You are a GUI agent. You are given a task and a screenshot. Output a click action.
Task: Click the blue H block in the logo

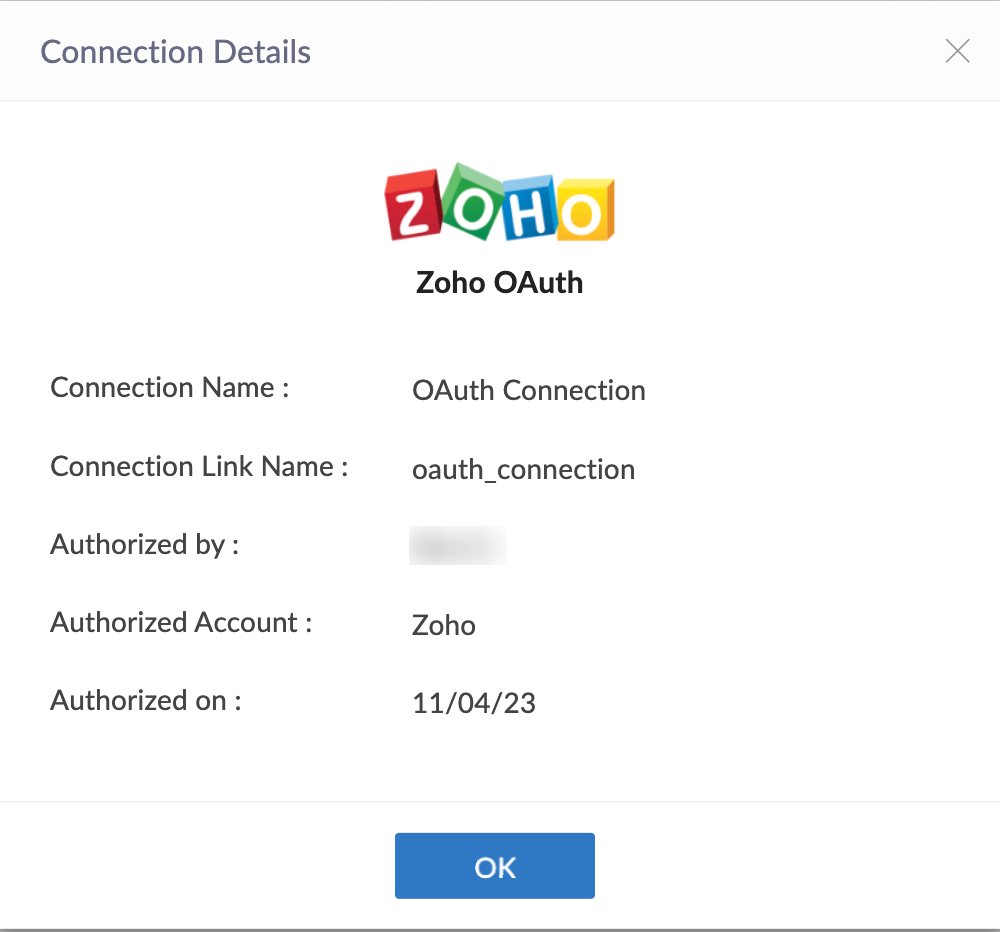point(529,208)
